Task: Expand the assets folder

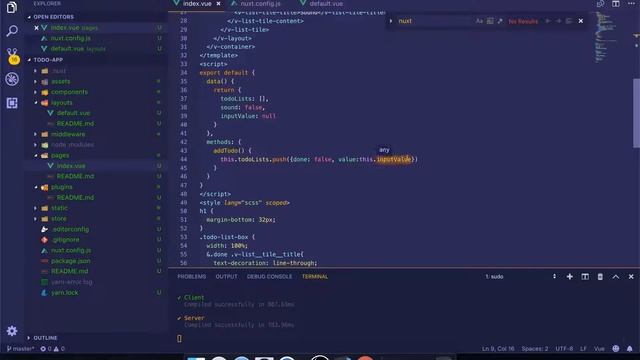Action: (x=60, y=82)
